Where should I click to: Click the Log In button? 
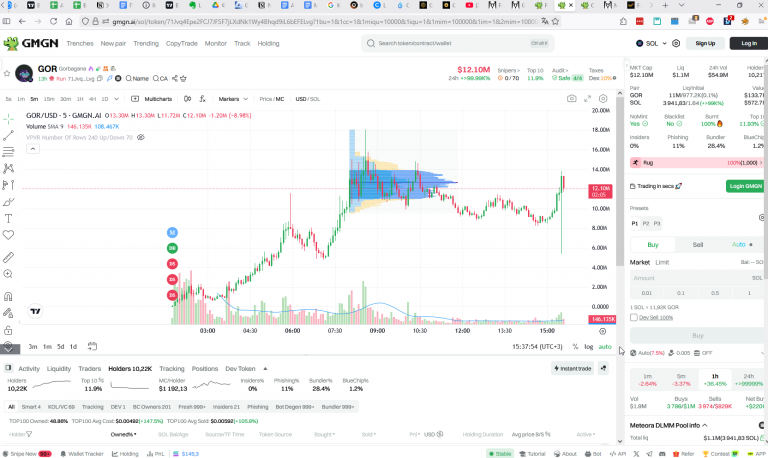click(749, 43)
